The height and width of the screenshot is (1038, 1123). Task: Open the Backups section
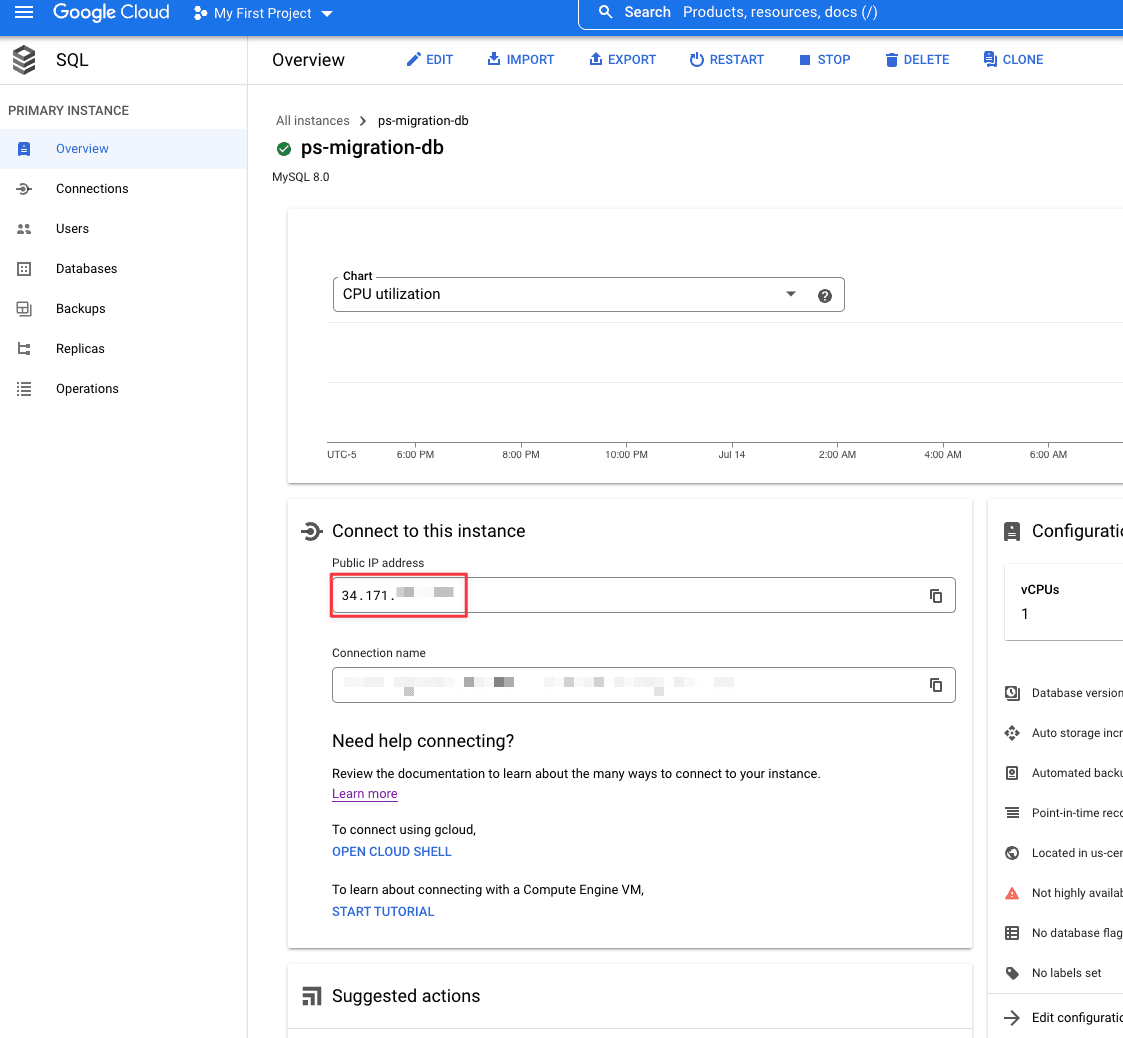80,309
